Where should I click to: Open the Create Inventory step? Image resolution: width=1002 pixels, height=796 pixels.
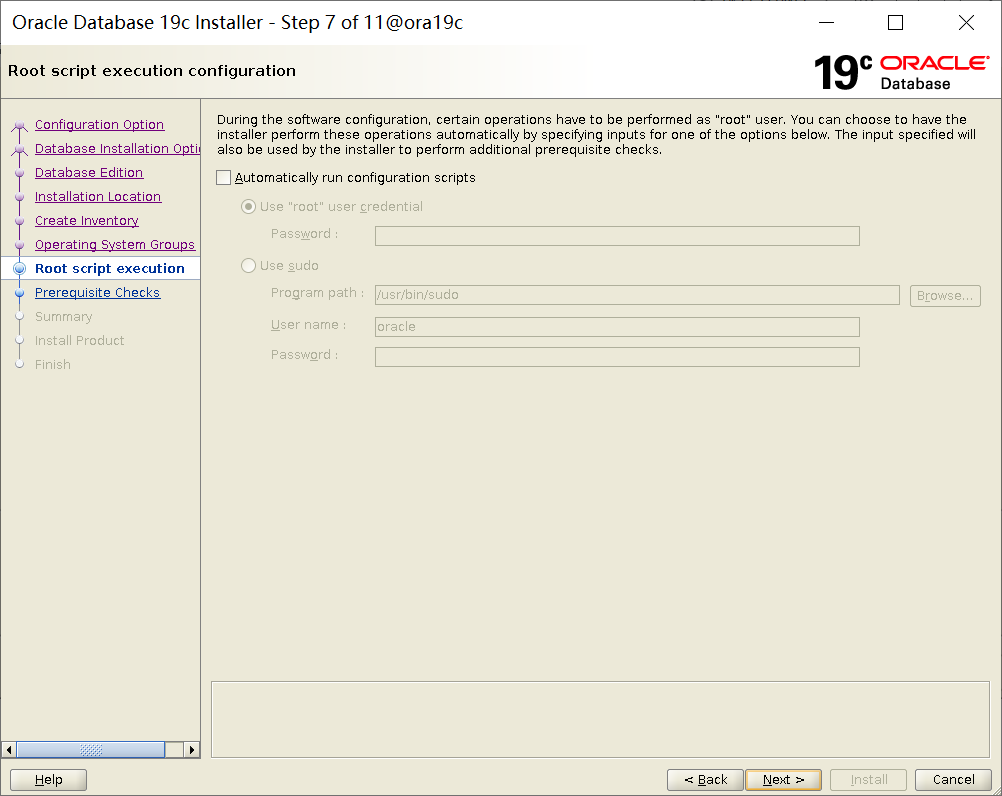coord(86,220)
